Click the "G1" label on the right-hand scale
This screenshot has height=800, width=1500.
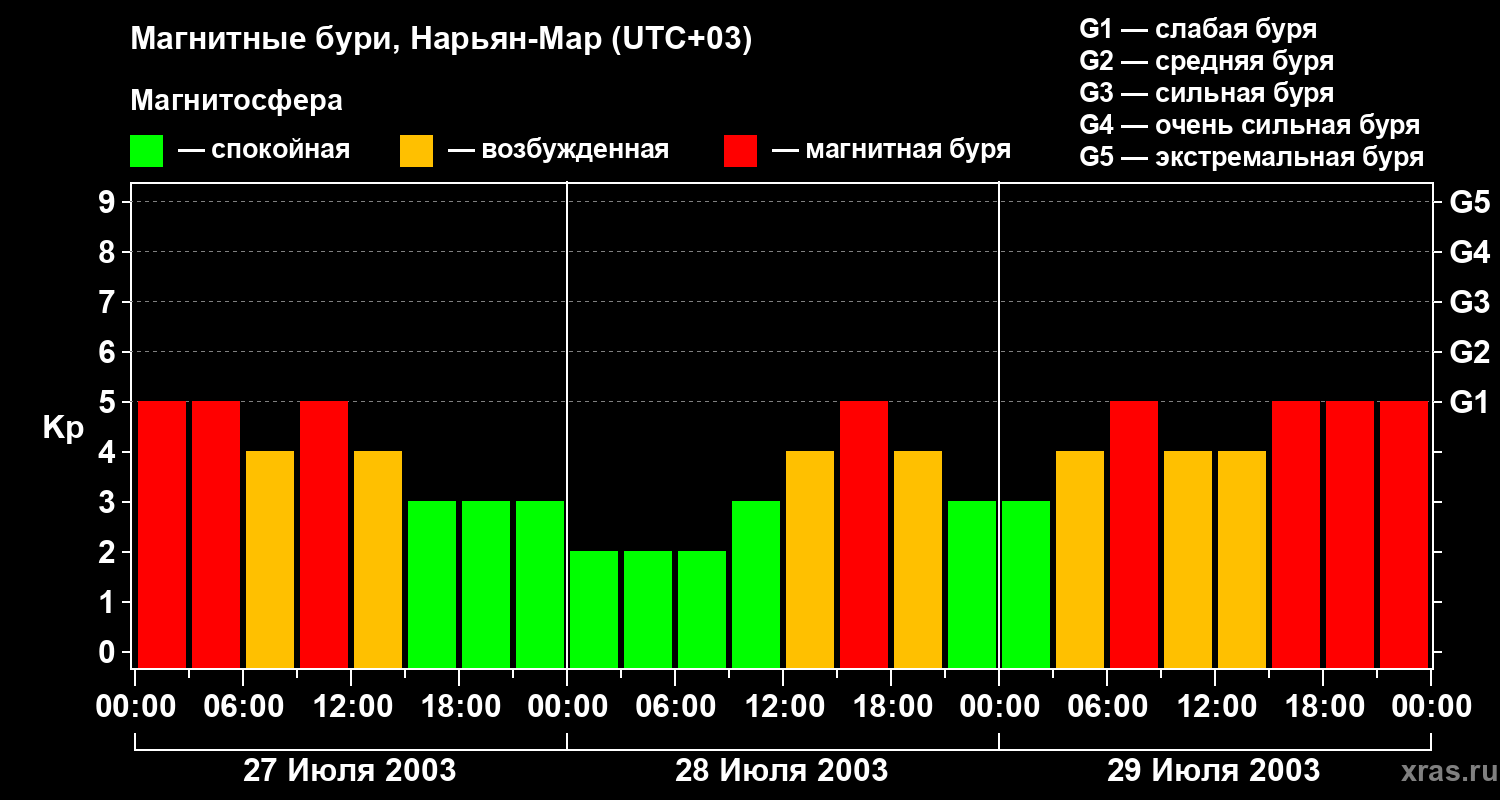(x=1469, y=402)
